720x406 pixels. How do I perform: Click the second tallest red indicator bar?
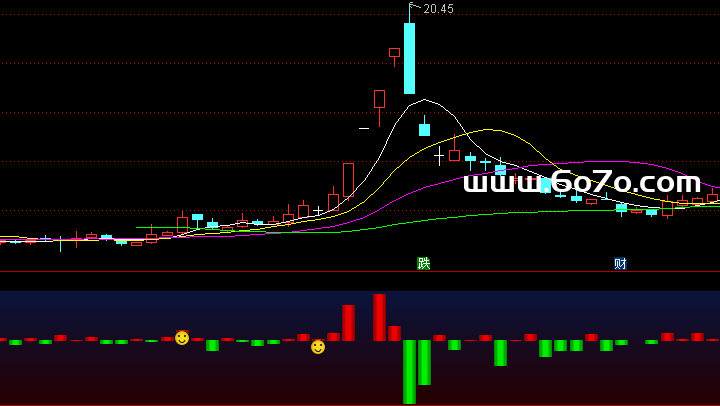coord(348,323)
